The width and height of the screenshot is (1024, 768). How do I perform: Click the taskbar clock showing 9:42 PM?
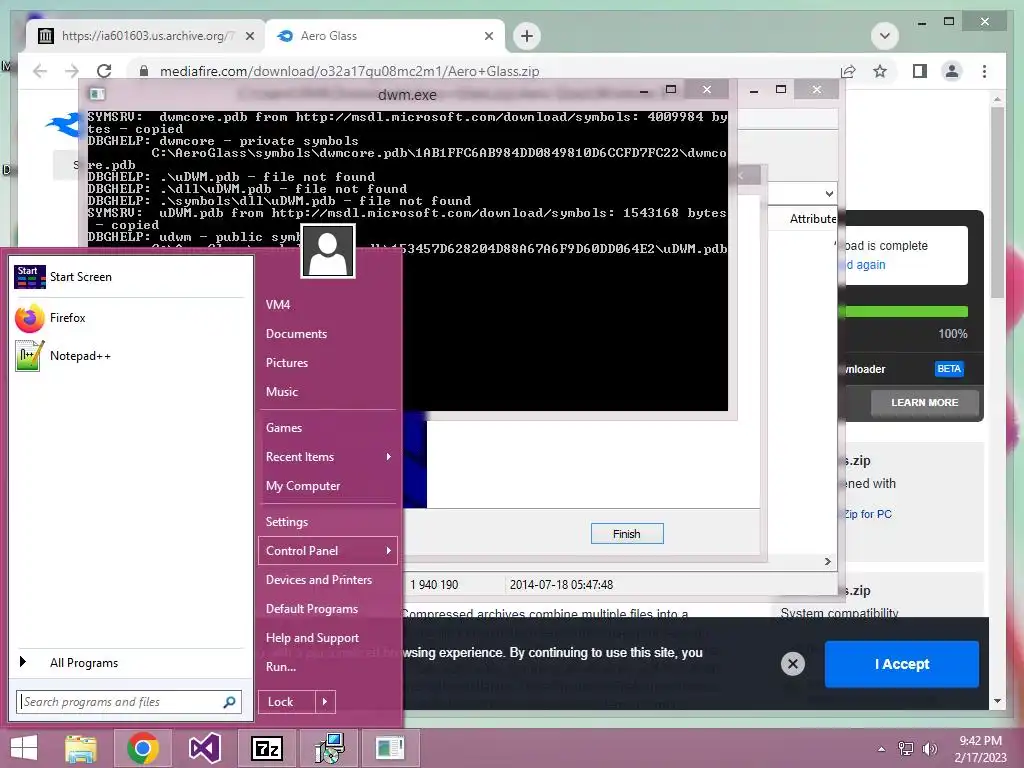click(x=980, y=749)
